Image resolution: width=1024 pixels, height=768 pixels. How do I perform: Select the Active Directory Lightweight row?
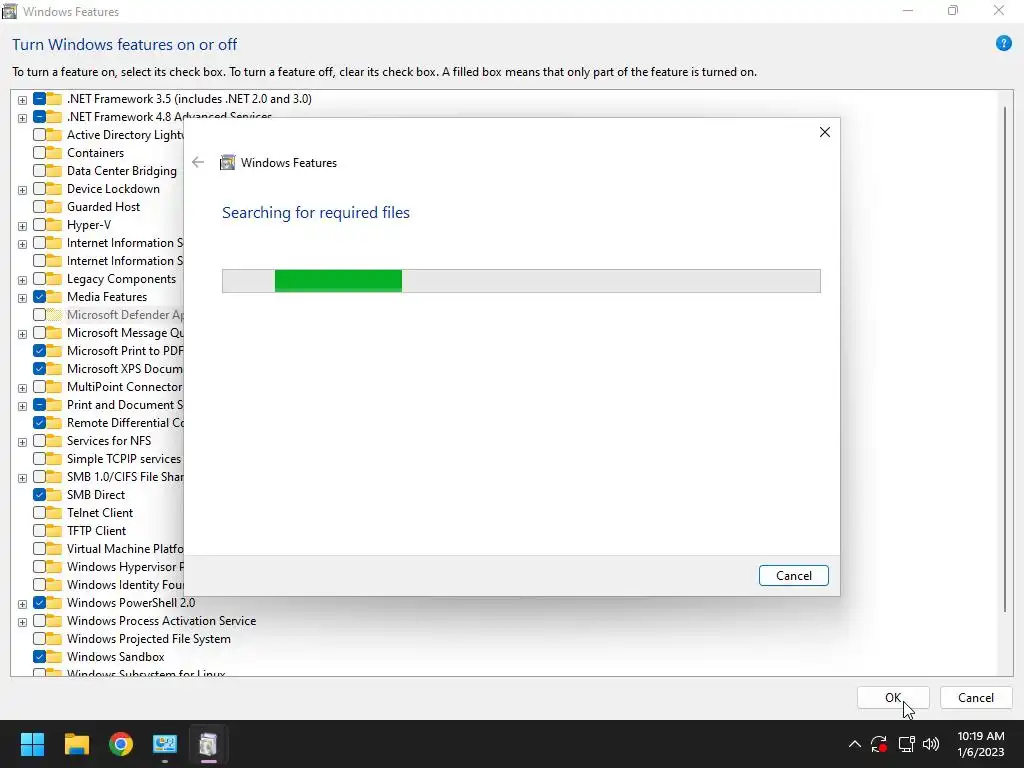click(x=125, y=135)
